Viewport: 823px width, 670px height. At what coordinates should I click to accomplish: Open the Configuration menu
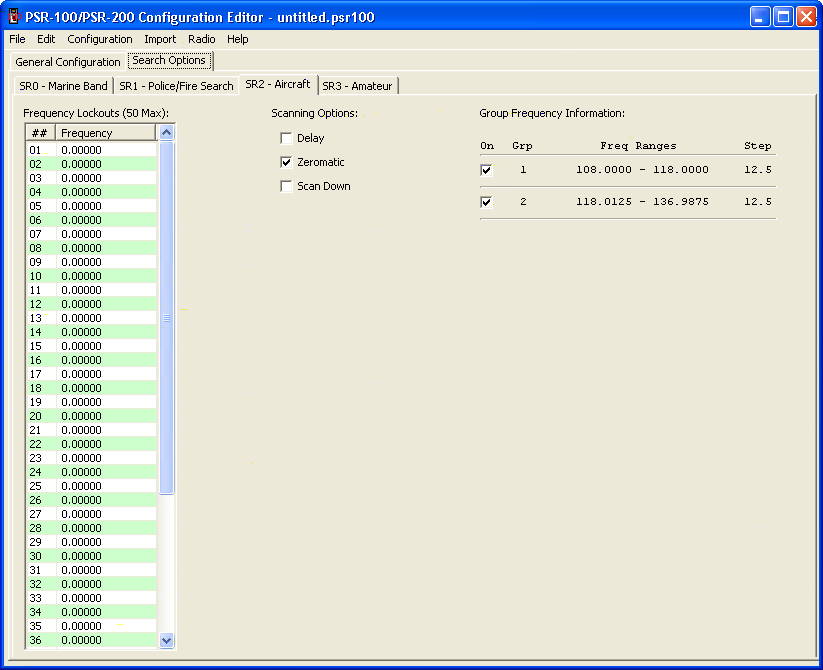(100, 39)
